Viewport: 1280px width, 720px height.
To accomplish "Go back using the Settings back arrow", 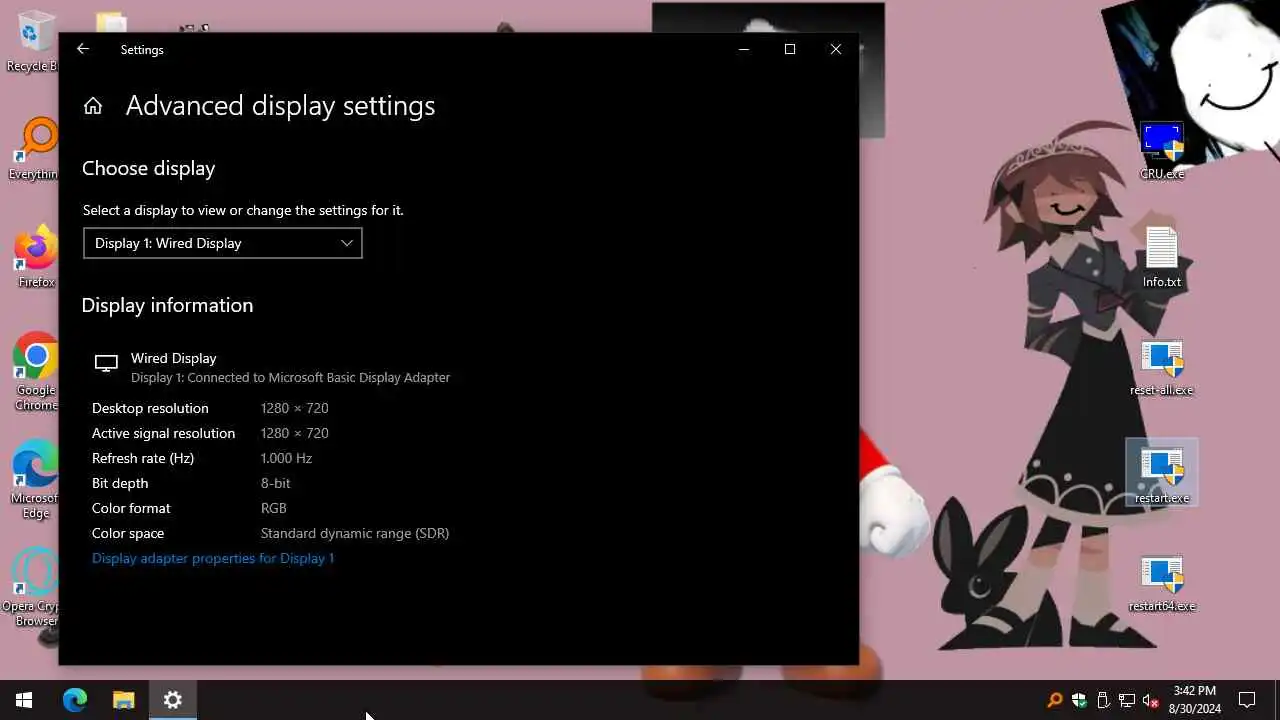I will pos(83,49).
